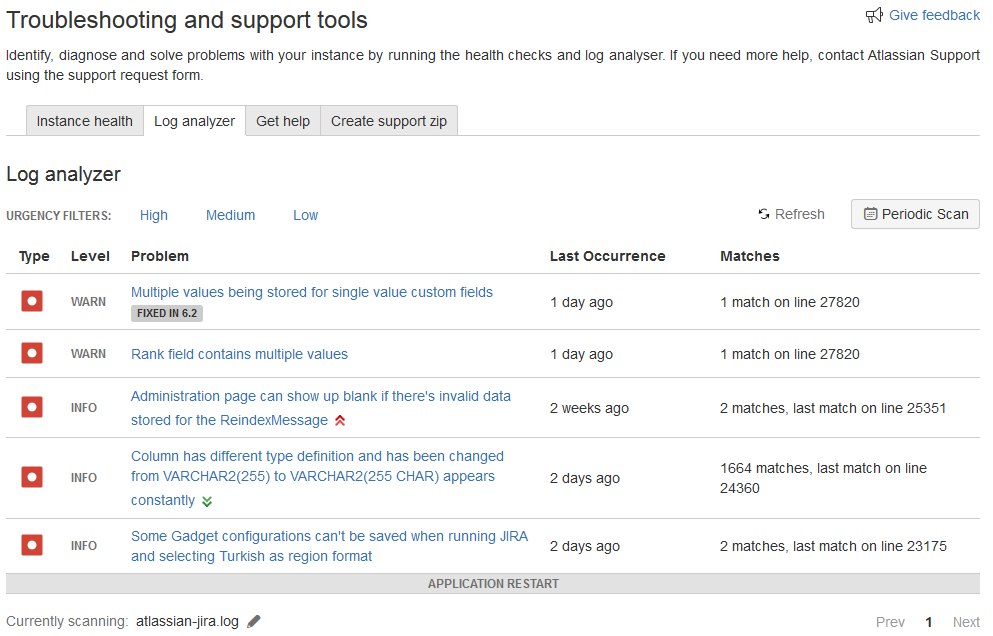Select page 1 in pagination
The width and height of the screenshot is (993, 636).
click(x=929, y=622)
